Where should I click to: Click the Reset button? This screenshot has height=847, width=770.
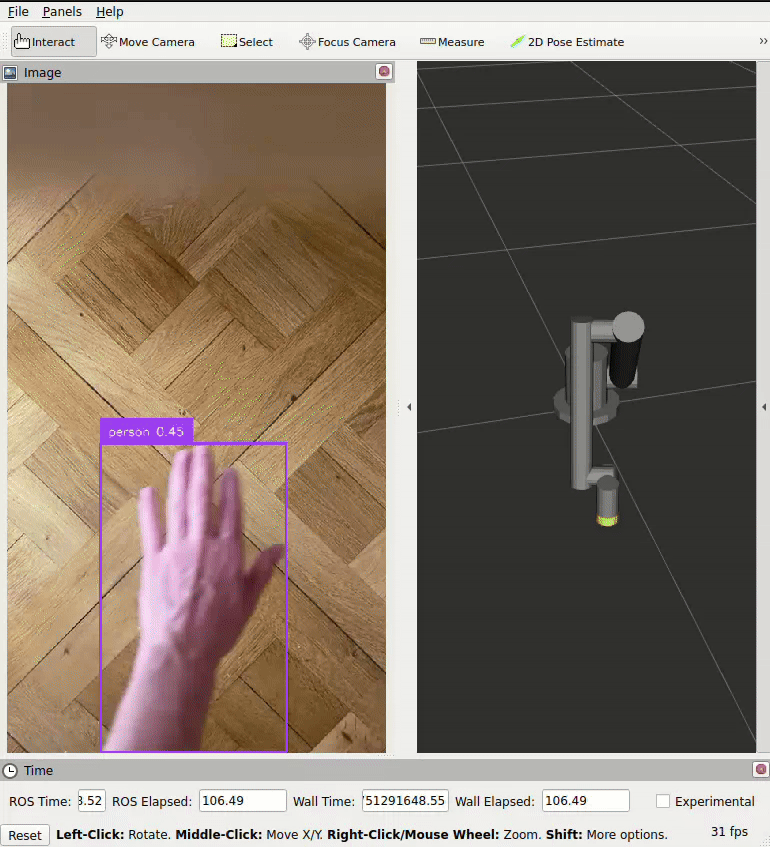(x=25, y=835)
